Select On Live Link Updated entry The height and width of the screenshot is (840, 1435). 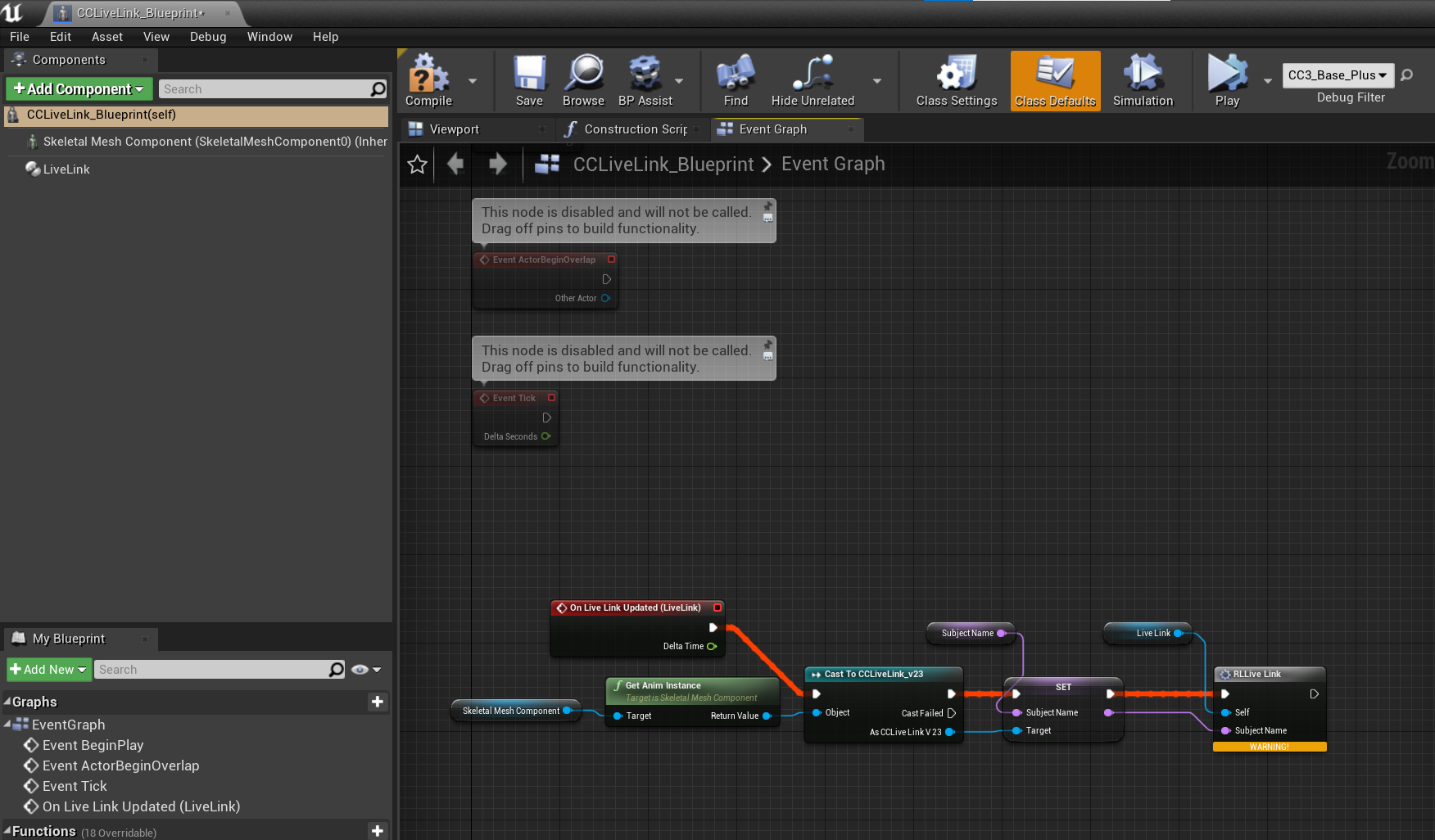pyautogui.click(x=141, y=806)
